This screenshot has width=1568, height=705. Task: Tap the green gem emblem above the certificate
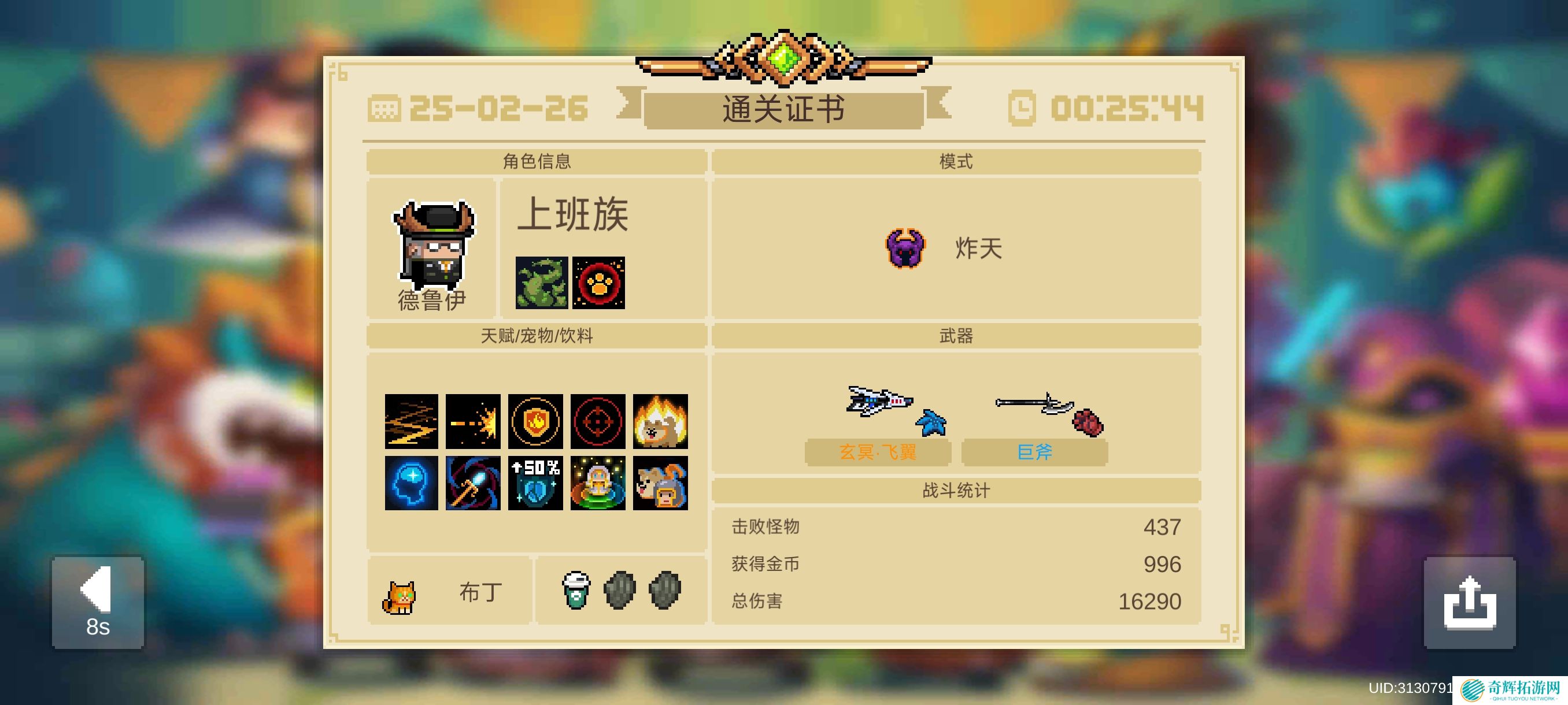pos(783,58)
